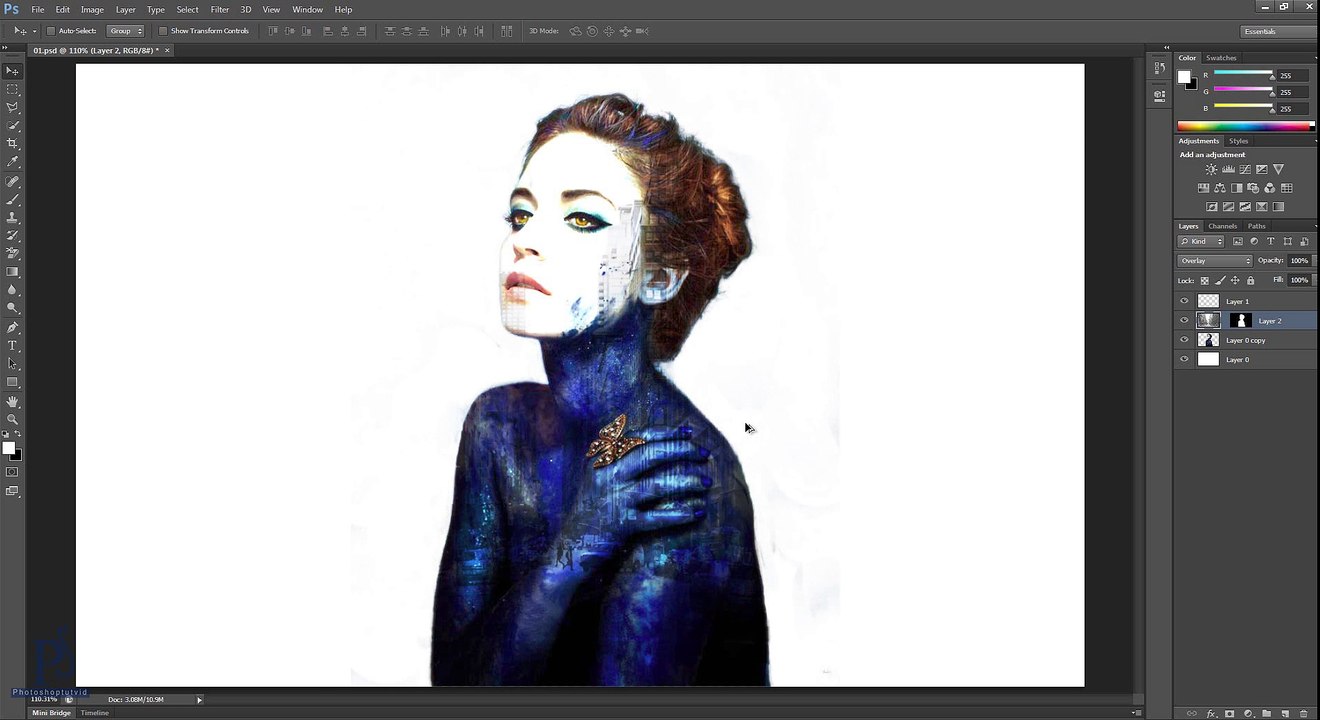Pick the Zoom tool in the toolbox
Screen dimensions: 1320x720
12,419
